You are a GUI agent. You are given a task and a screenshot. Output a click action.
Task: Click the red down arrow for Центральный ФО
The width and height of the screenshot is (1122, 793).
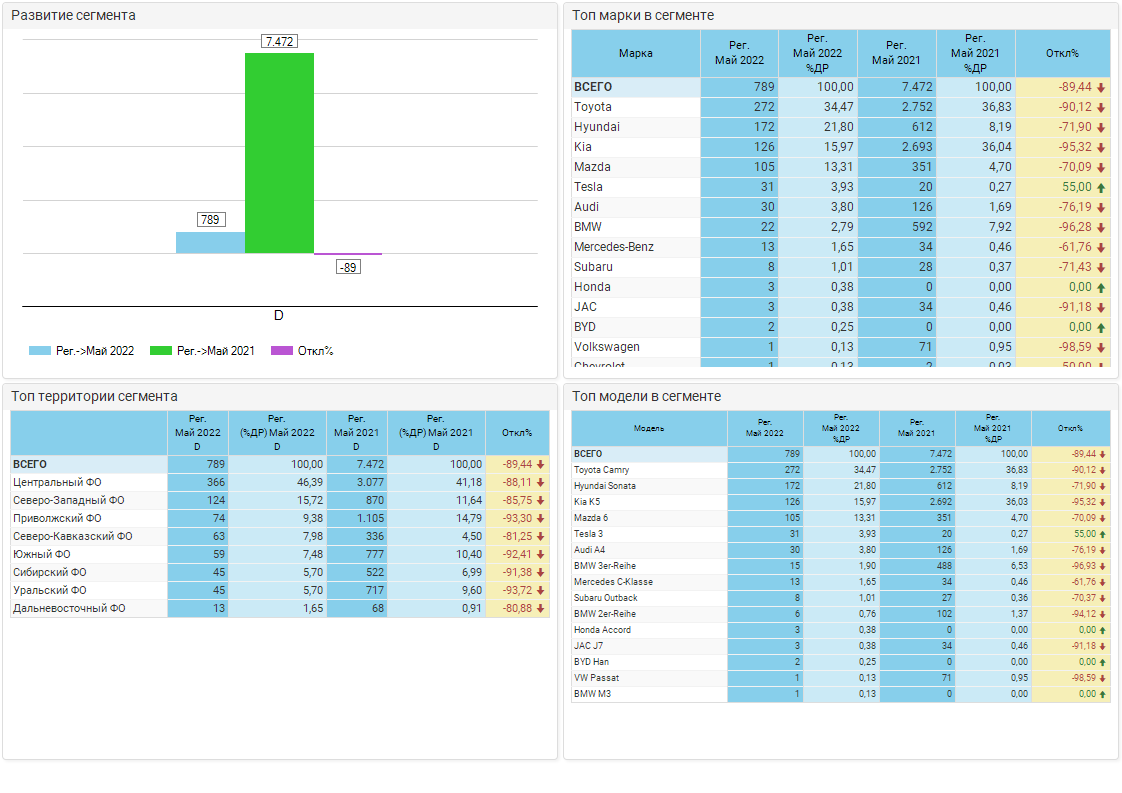541,482
